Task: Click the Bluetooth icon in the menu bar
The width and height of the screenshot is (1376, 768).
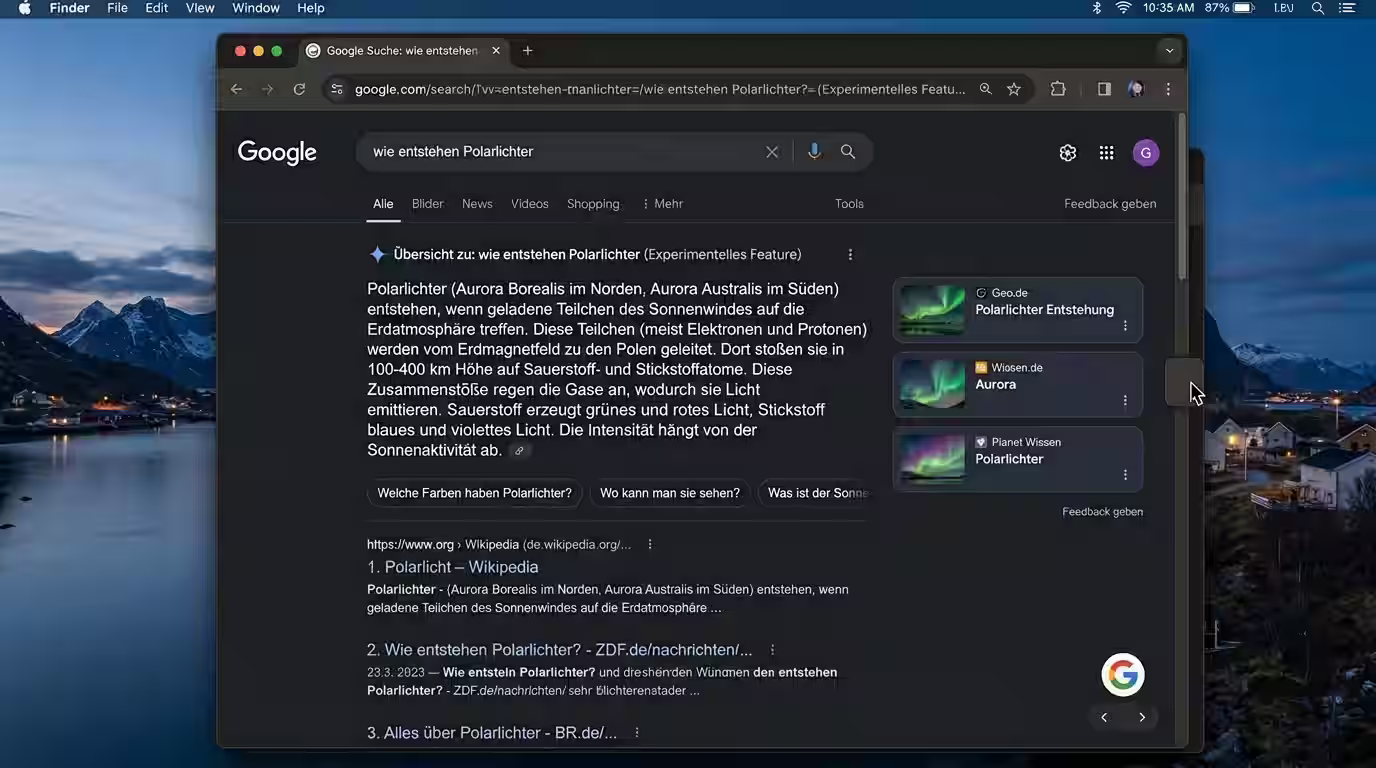Action: 1095,7
